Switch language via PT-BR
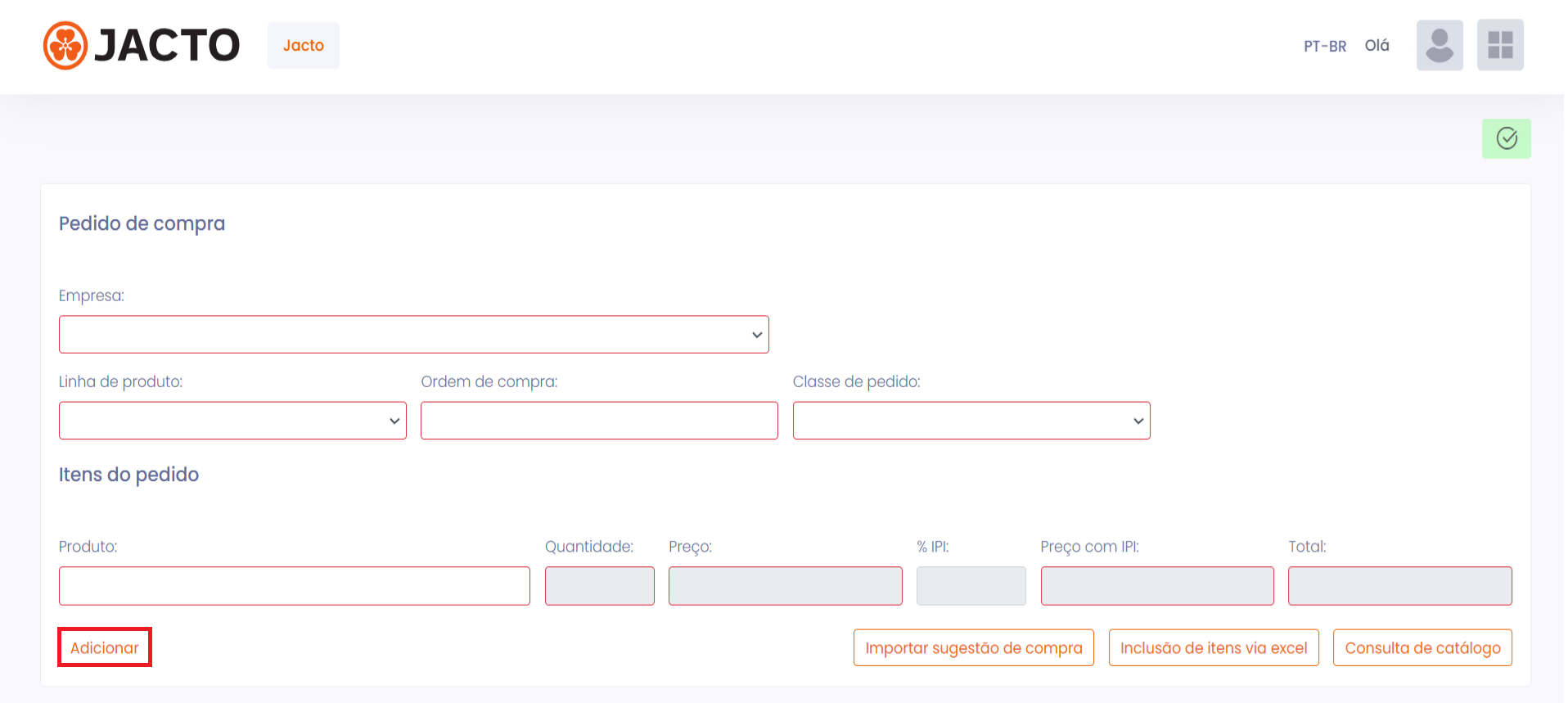The height and width of the screenshot is (703, 1568). point(1325,46)
